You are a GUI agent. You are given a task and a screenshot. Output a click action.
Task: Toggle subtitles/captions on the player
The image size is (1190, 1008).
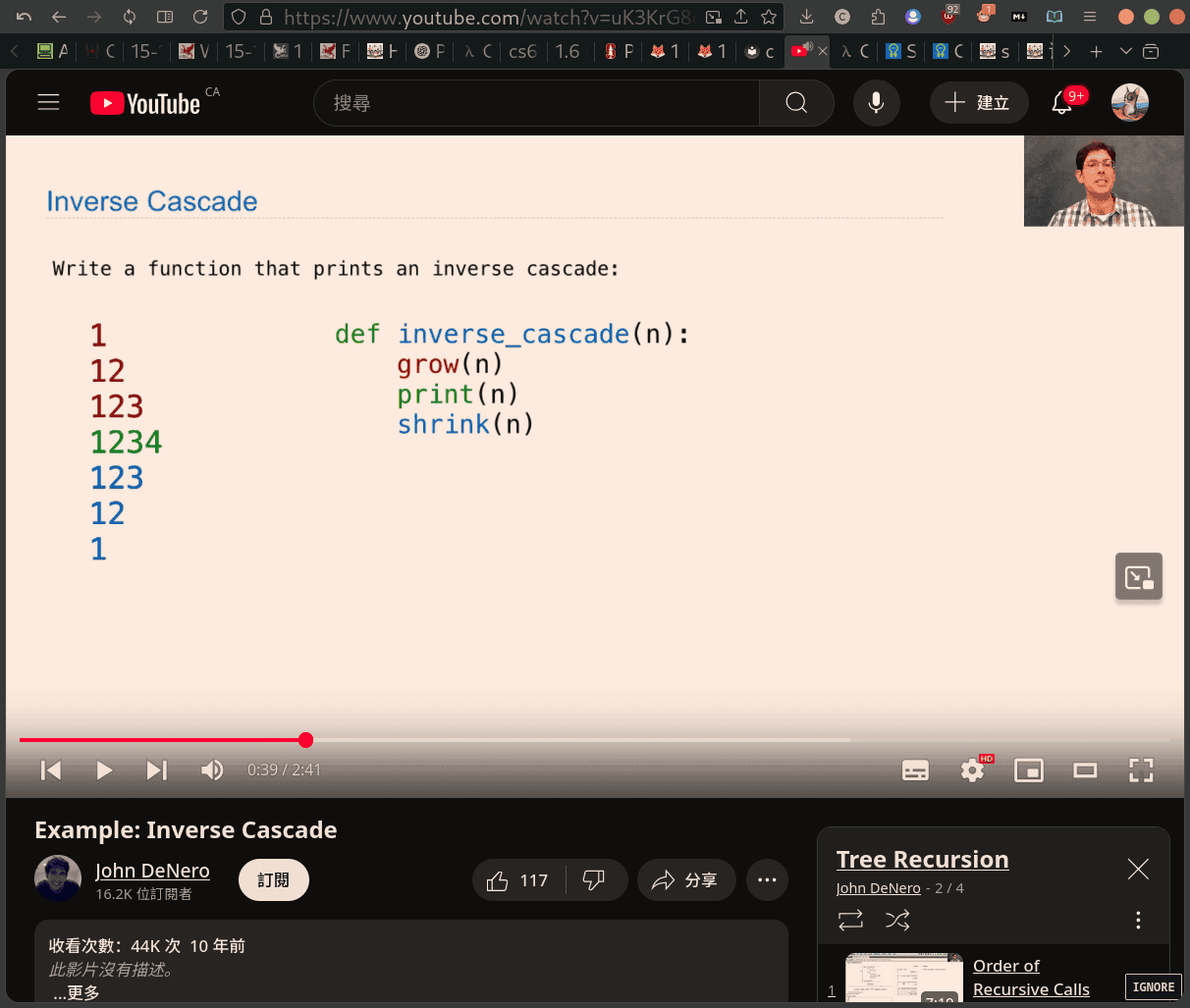tap(915, 770)
